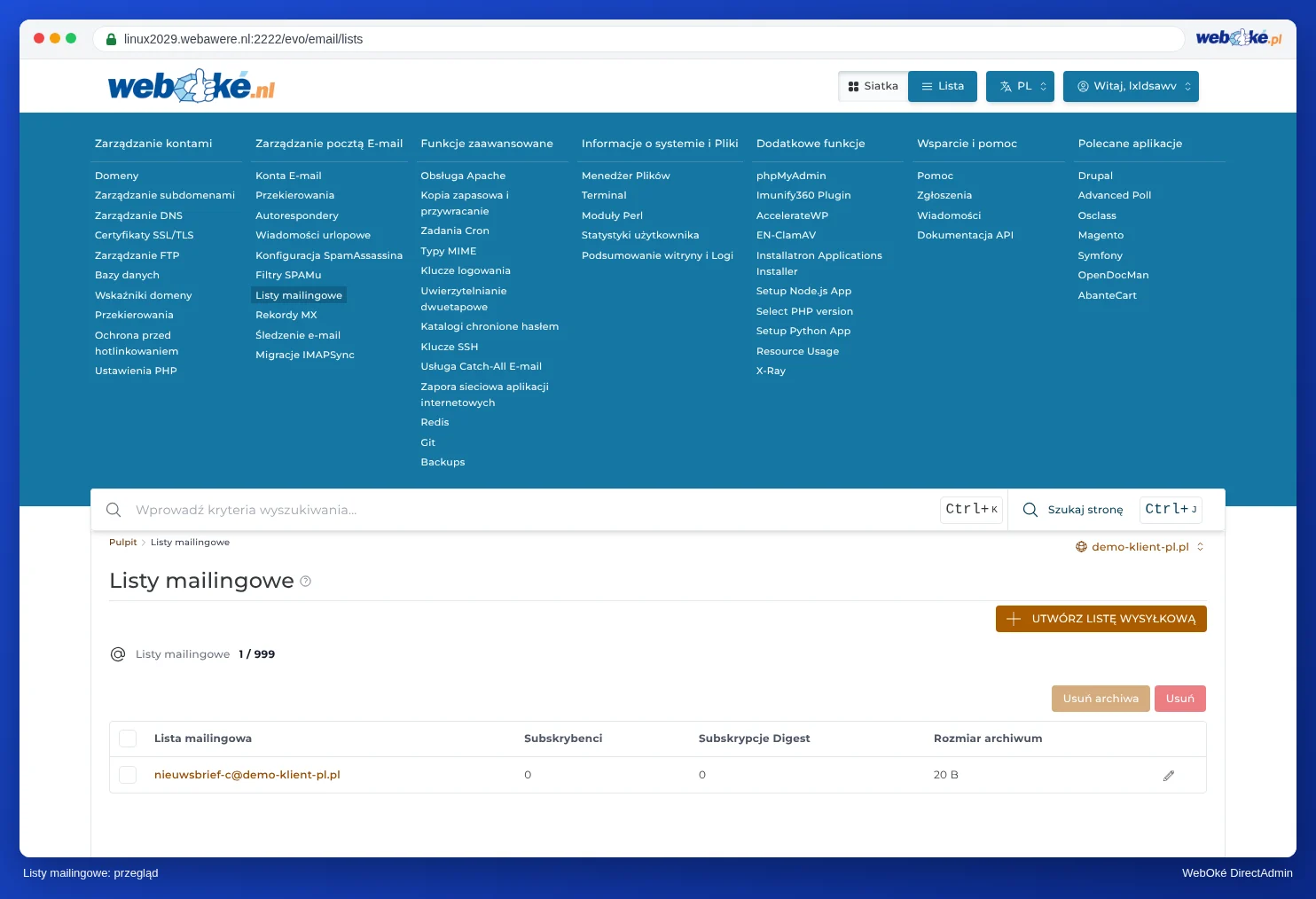Open Select PHP version menu item
The image size is (1316, 899).
(804, 311)
